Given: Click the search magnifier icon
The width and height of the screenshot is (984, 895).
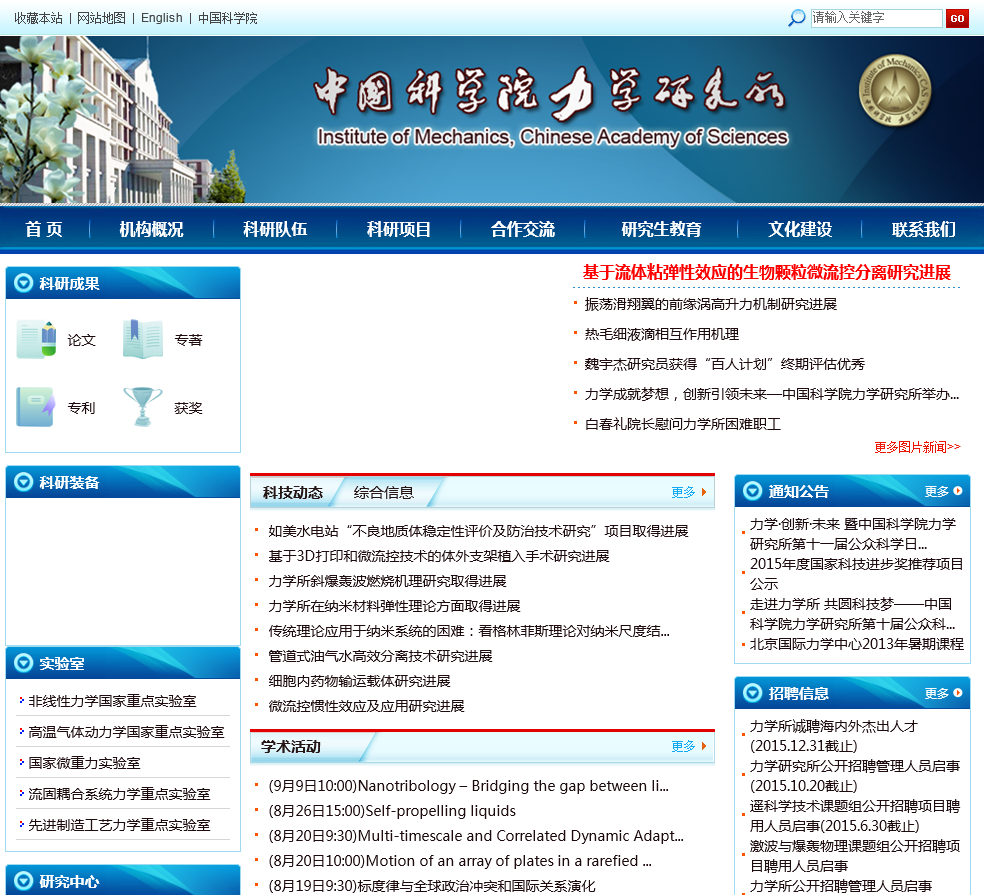Looking at the screenshot, I should (796, 18).
